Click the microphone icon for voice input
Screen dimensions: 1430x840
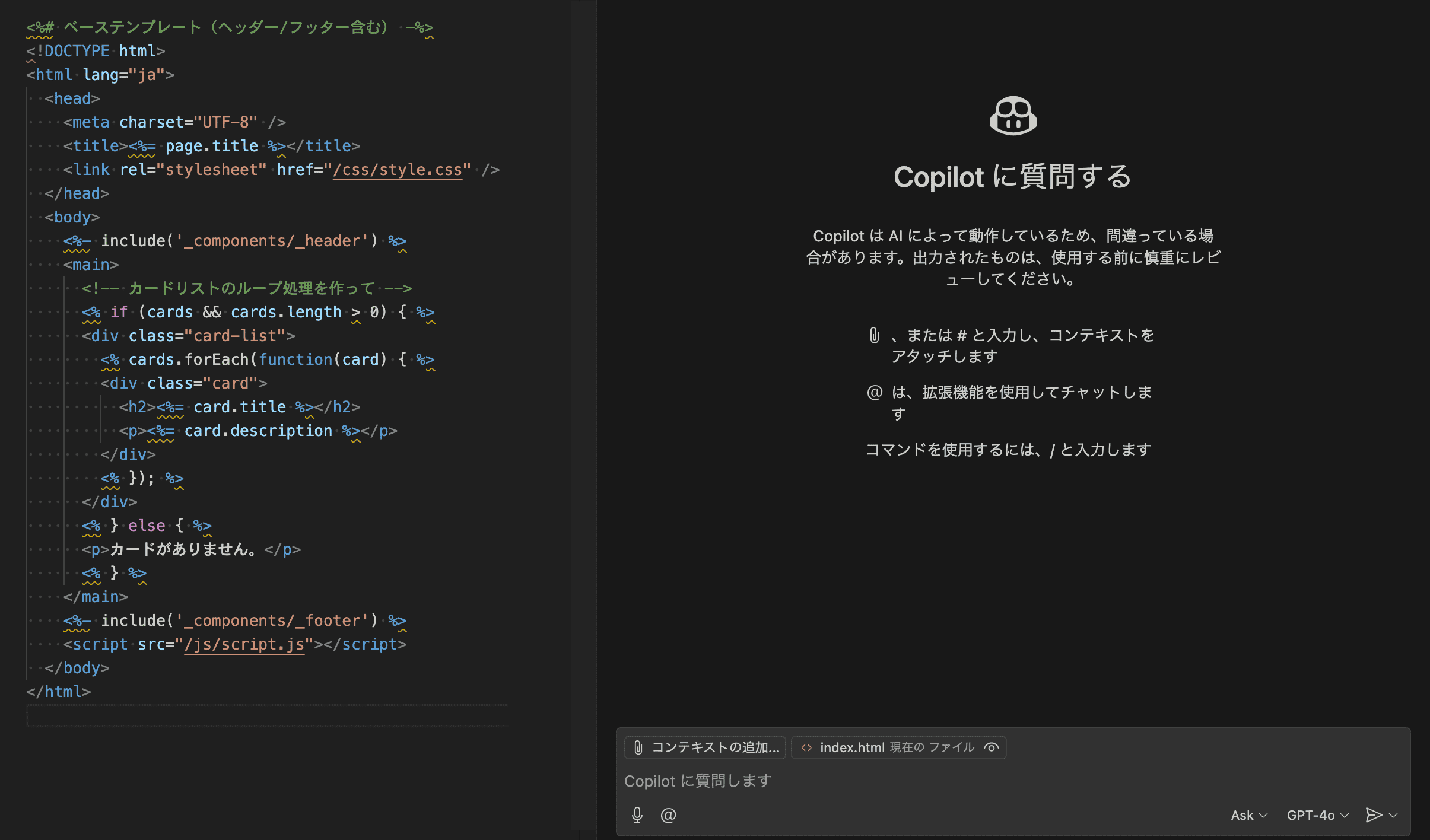637,815
